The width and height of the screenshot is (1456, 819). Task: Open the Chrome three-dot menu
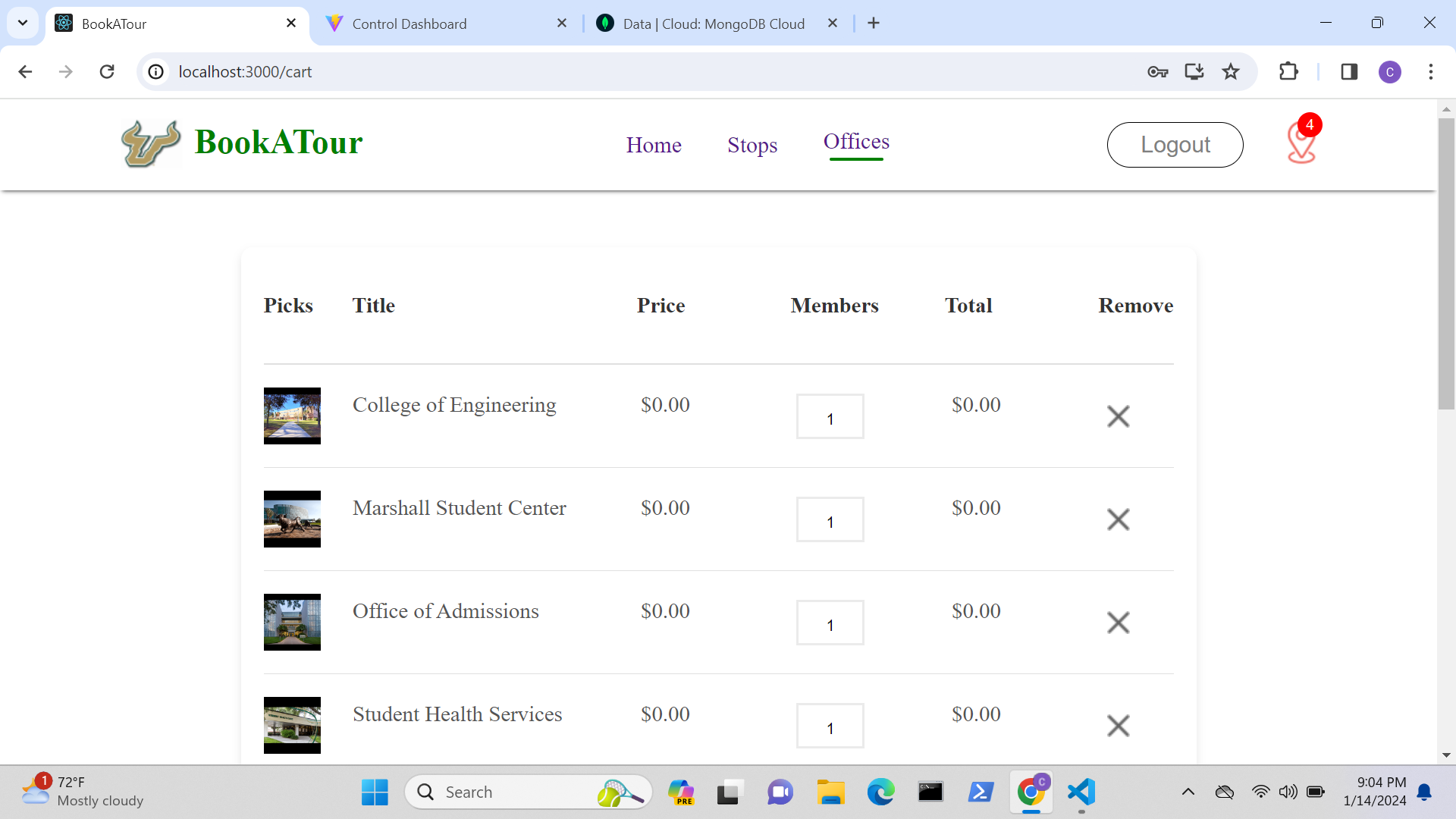(1431, 72)
